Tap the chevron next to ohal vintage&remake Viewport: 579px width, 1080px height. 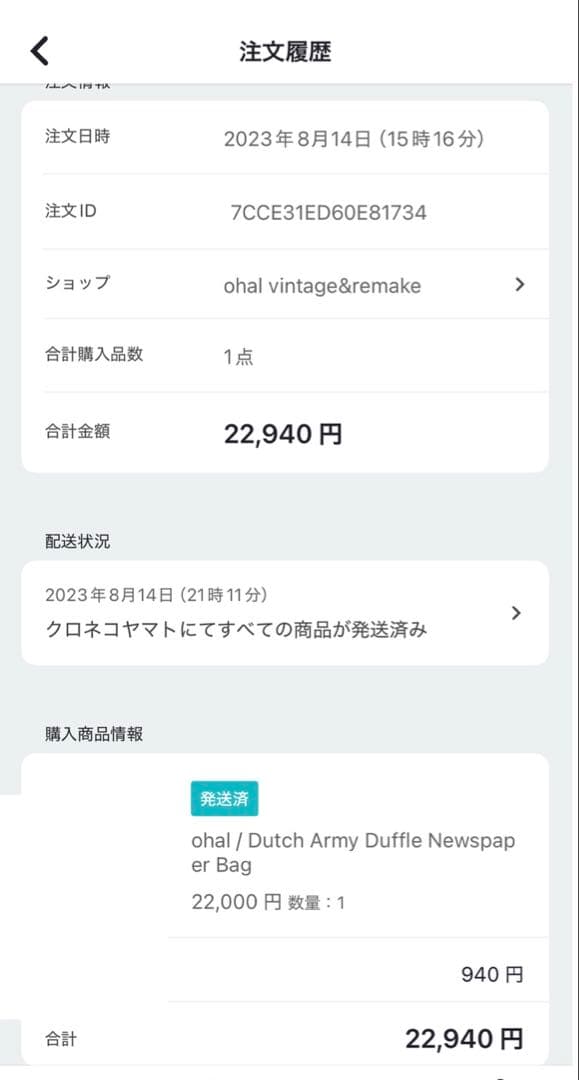click(x=519, y=285)
